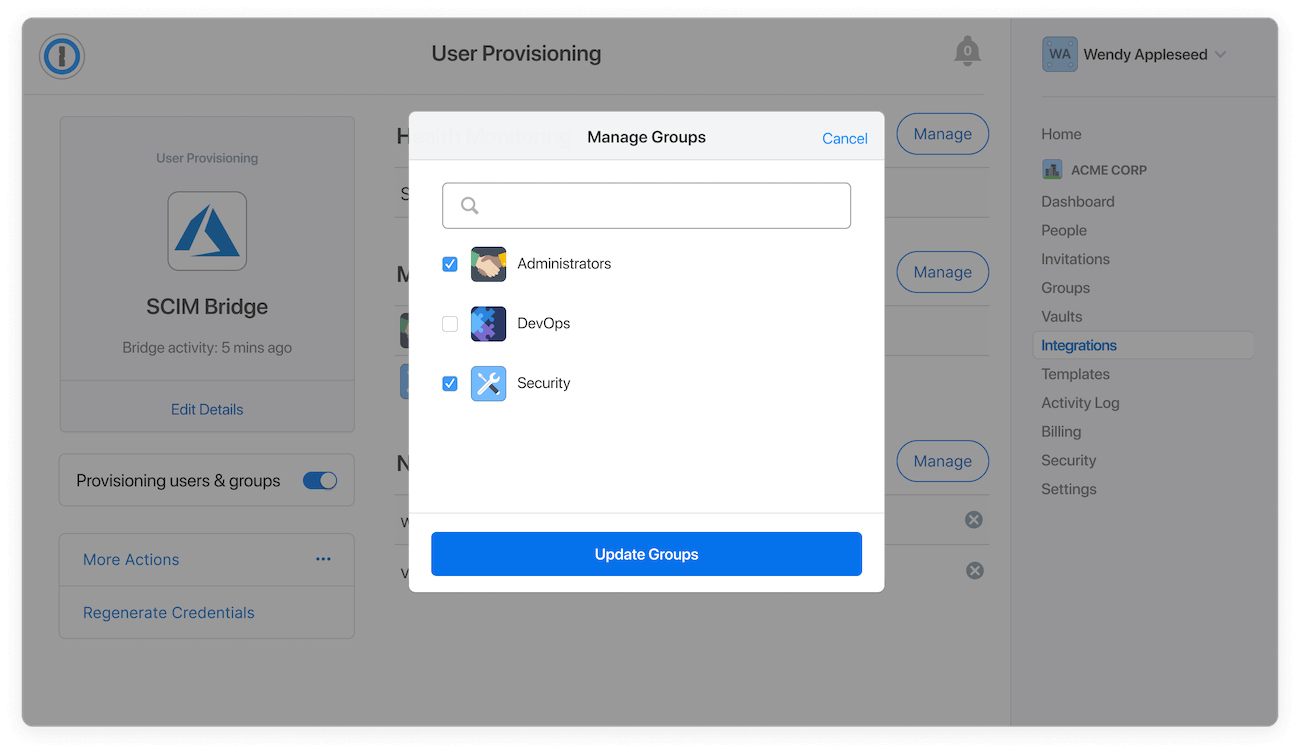Screen dimensions: 1300x753
Task: Select Activity Log in the sidebar
Action: coord(1080,402)
